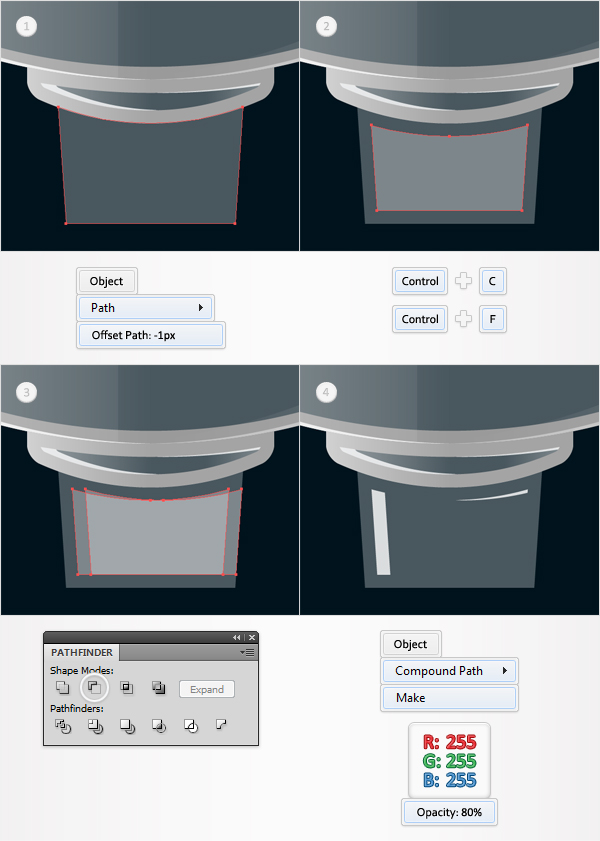Screen dimensions: 600x841
Task: Open the Object menu above Path
Action: (107, 281)
